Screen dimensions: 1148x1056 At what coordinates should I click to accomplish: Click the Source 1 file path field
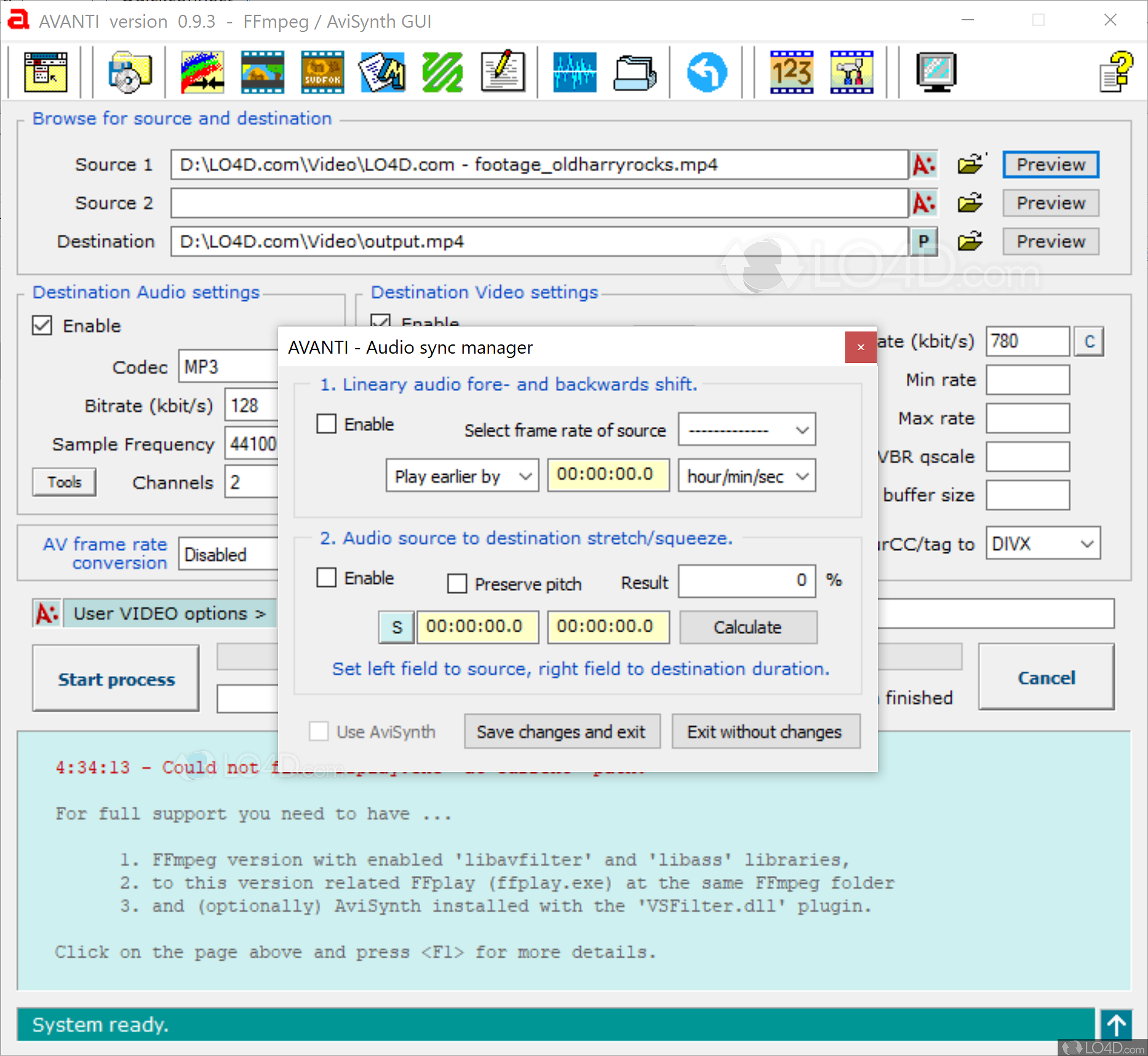540,165
